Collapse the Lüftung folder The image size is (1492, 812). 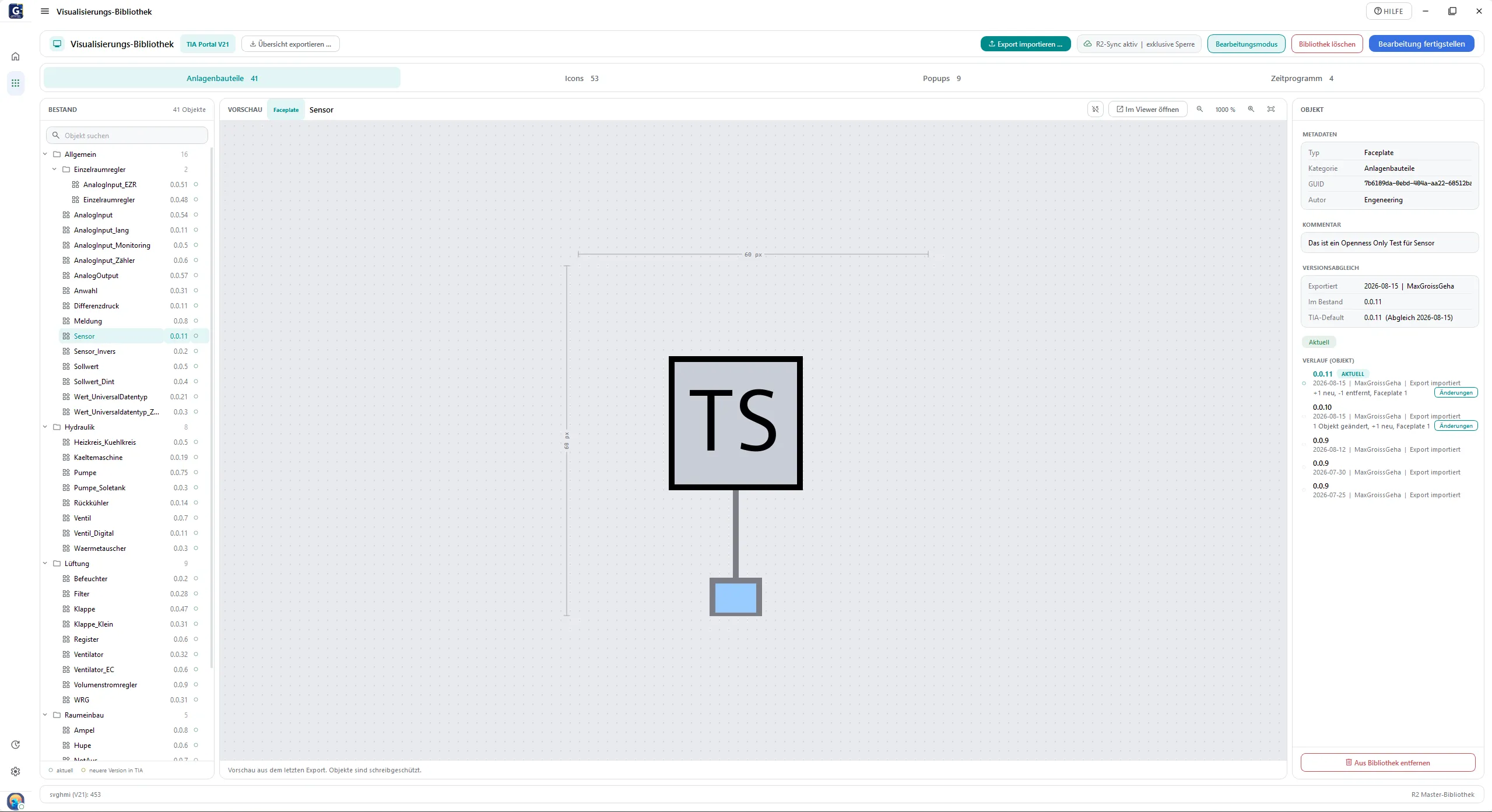tap(45, 563)
